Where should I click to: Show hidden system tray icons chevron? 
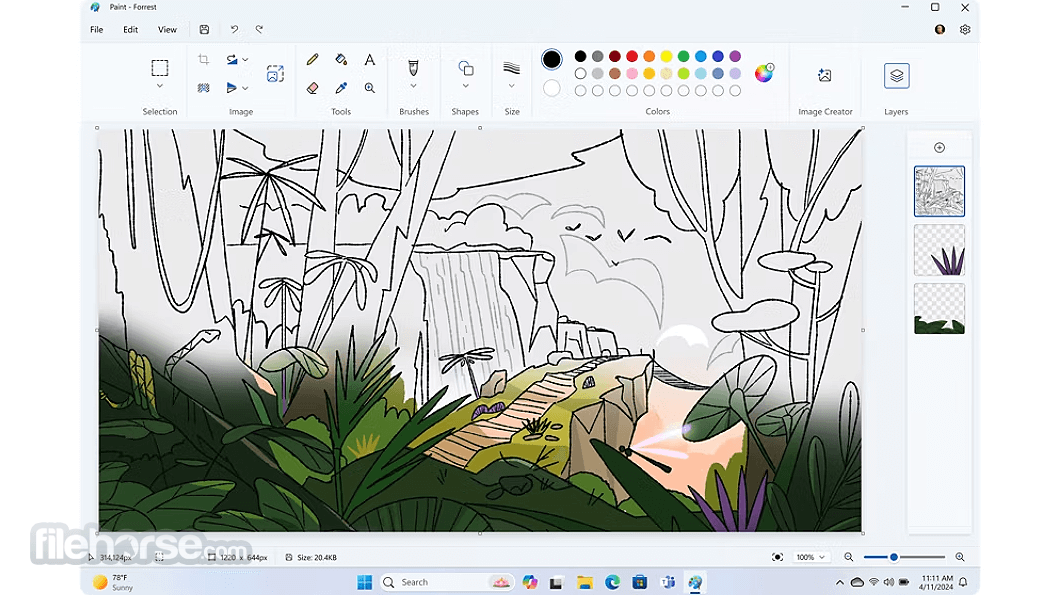coord(840,582)
